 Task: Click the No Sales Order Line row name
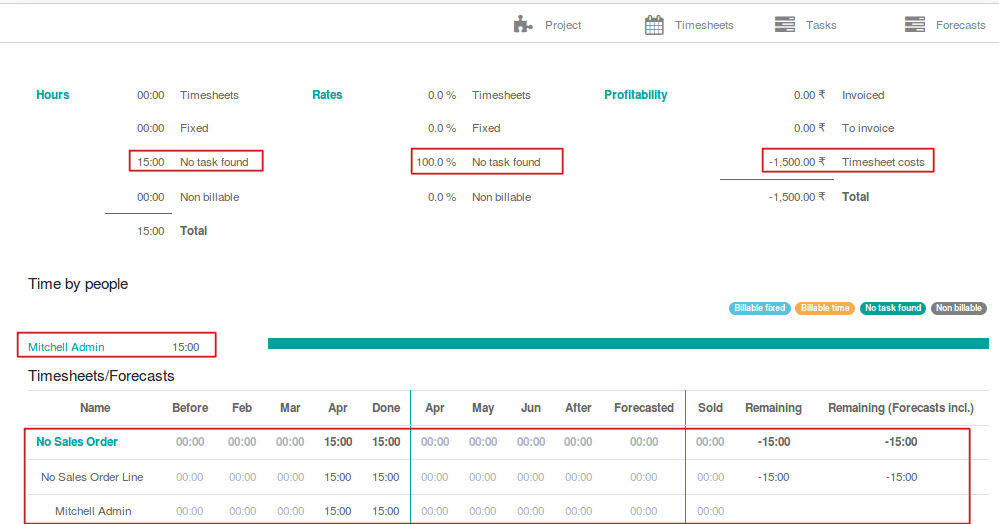point(92,477)
